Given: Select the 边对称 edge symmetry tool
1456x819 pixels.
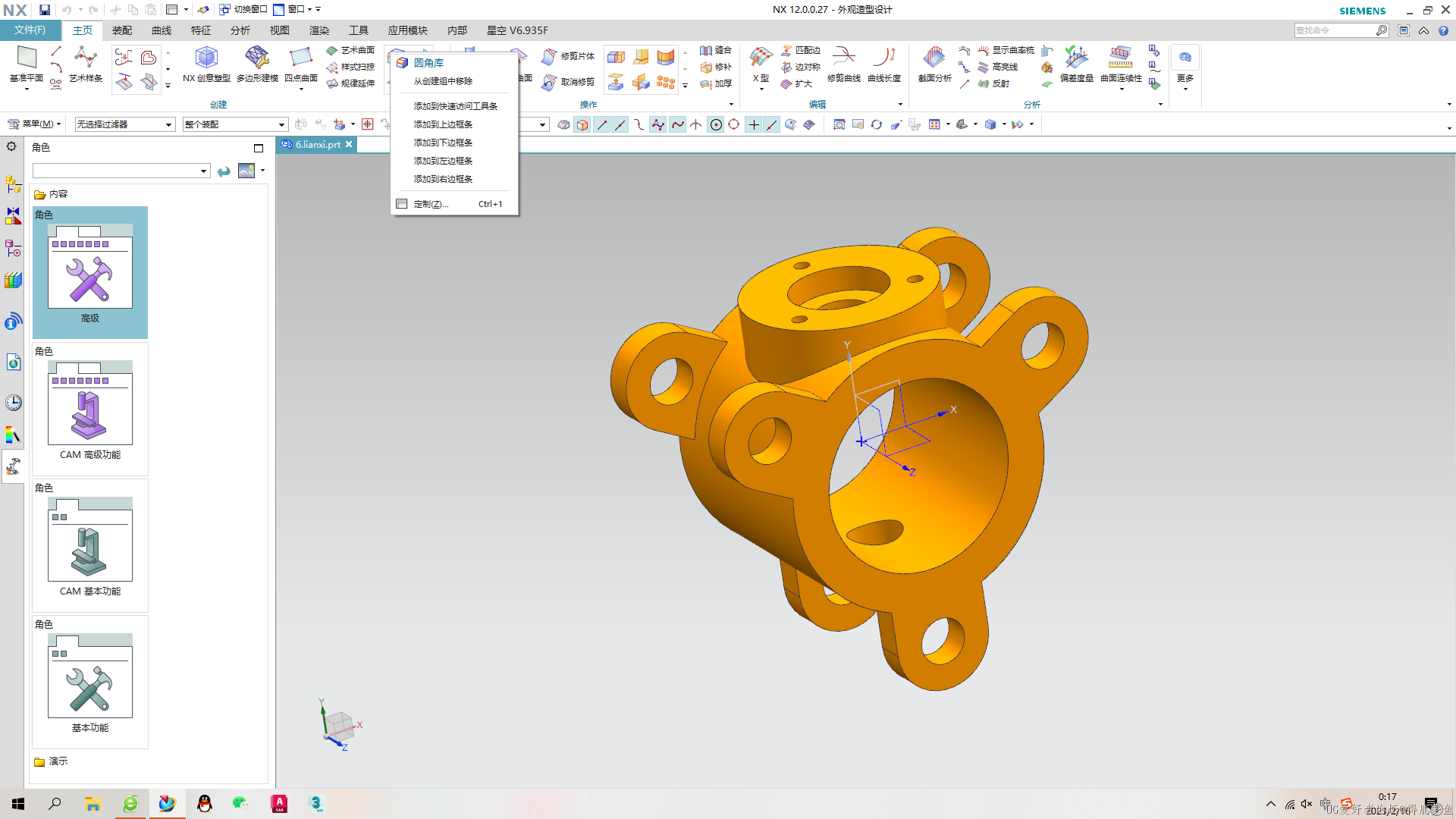Looking at the screenshot, I should tap(801, 67).
